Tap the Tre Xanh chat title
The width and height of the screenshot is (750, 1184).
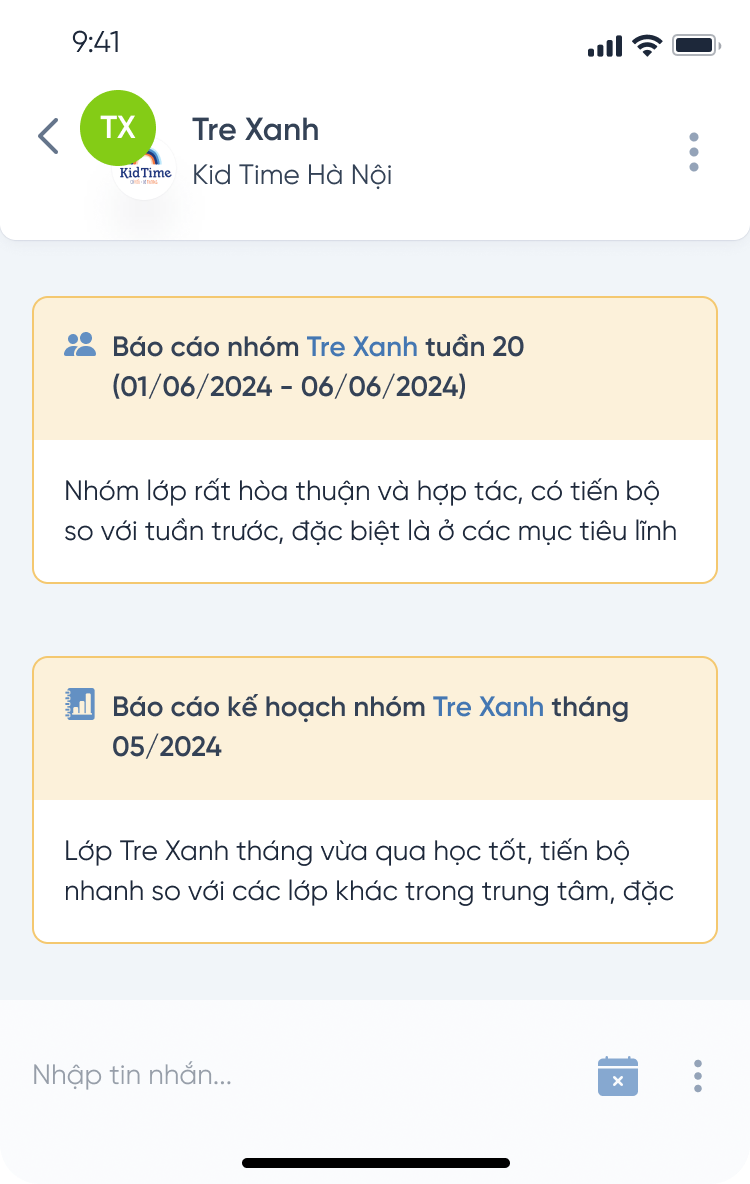click(255, 129)
